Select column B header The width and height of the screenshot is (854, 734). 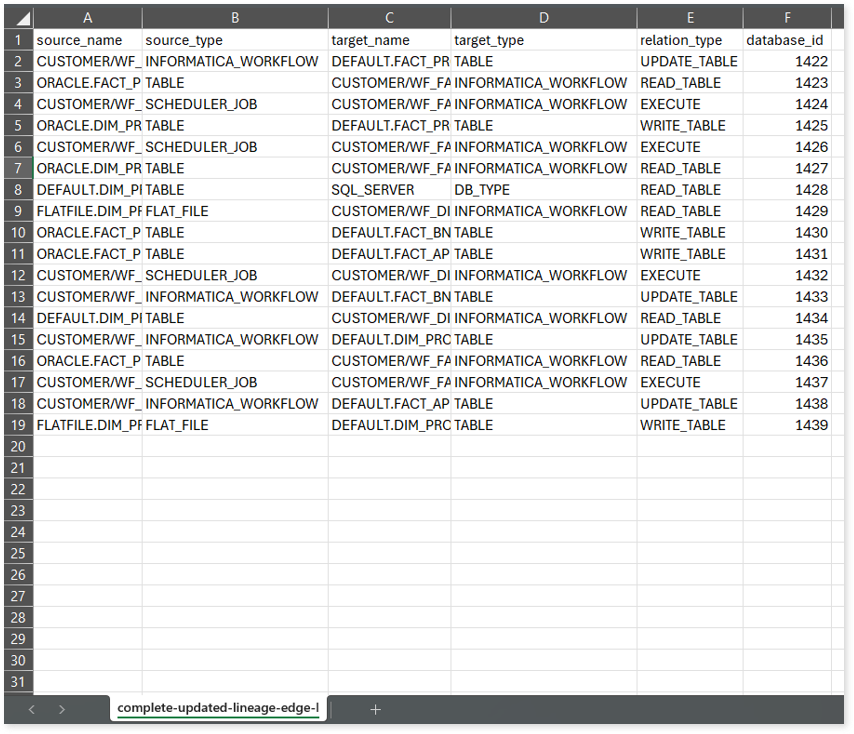coord(235,19)
